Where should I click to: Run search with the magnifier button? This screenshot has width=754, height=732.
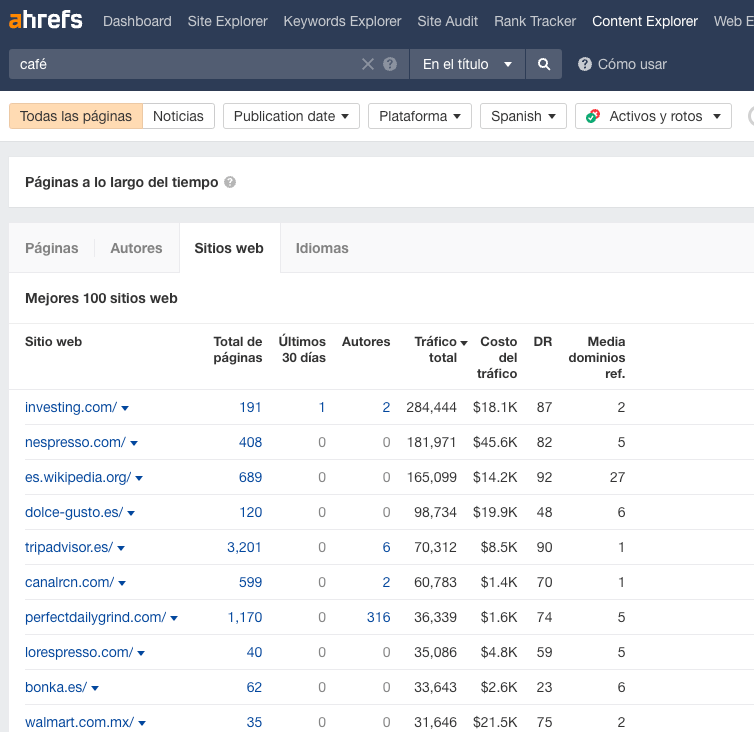(x=544, y=64)
